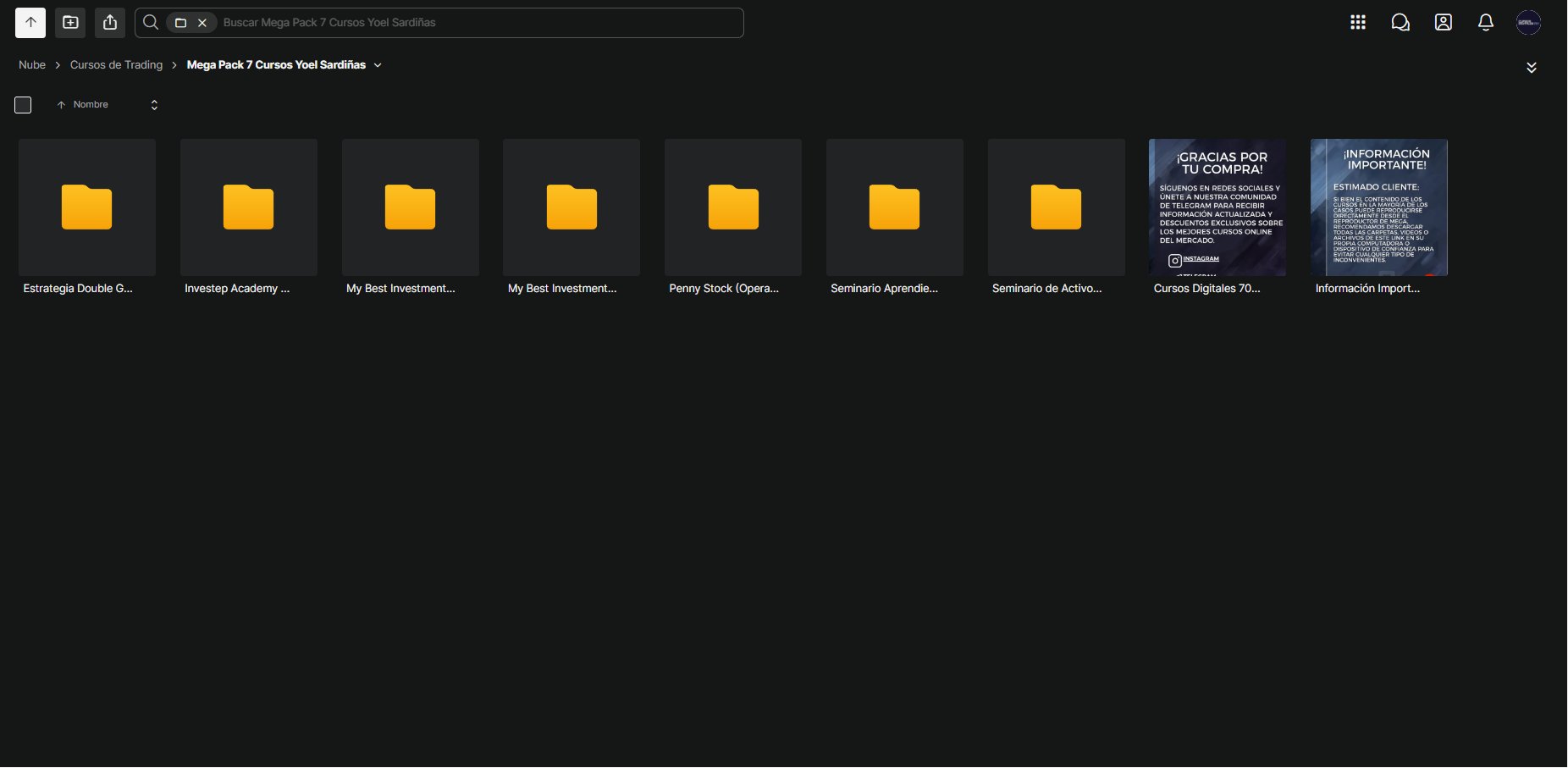The height and width of the screenshot is (768, 1568).
Task: Tick the select all checkbox
Action: pos(23,105)
